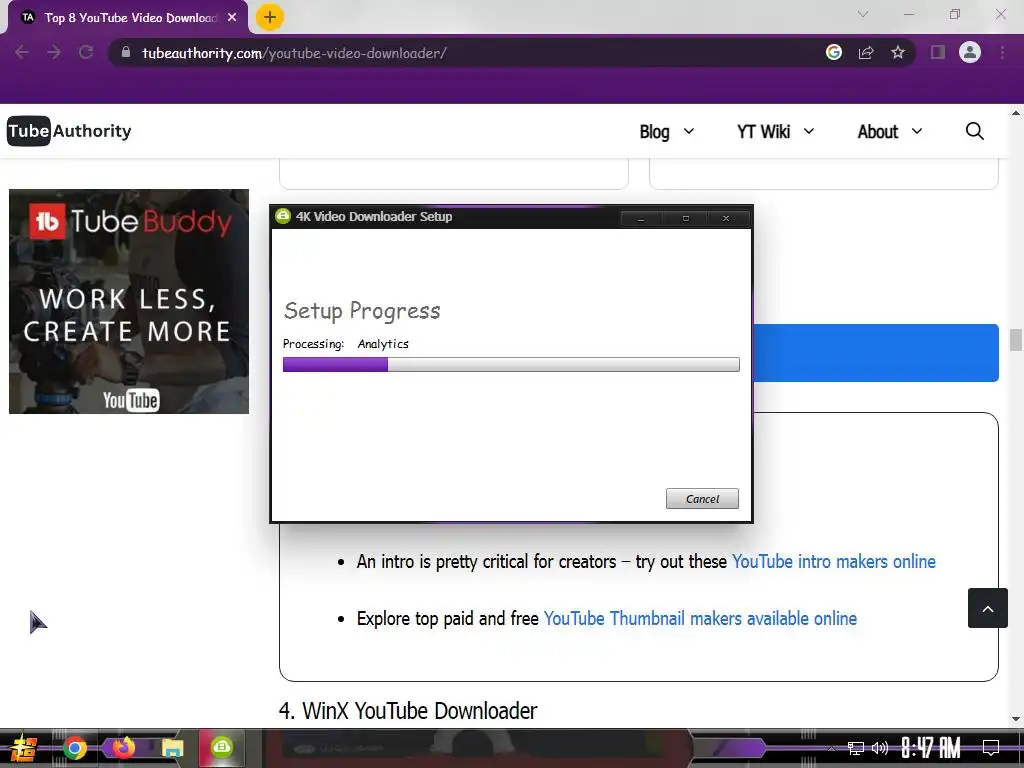
Task: Click the site lock security icon
Action: tap(126, 52)
